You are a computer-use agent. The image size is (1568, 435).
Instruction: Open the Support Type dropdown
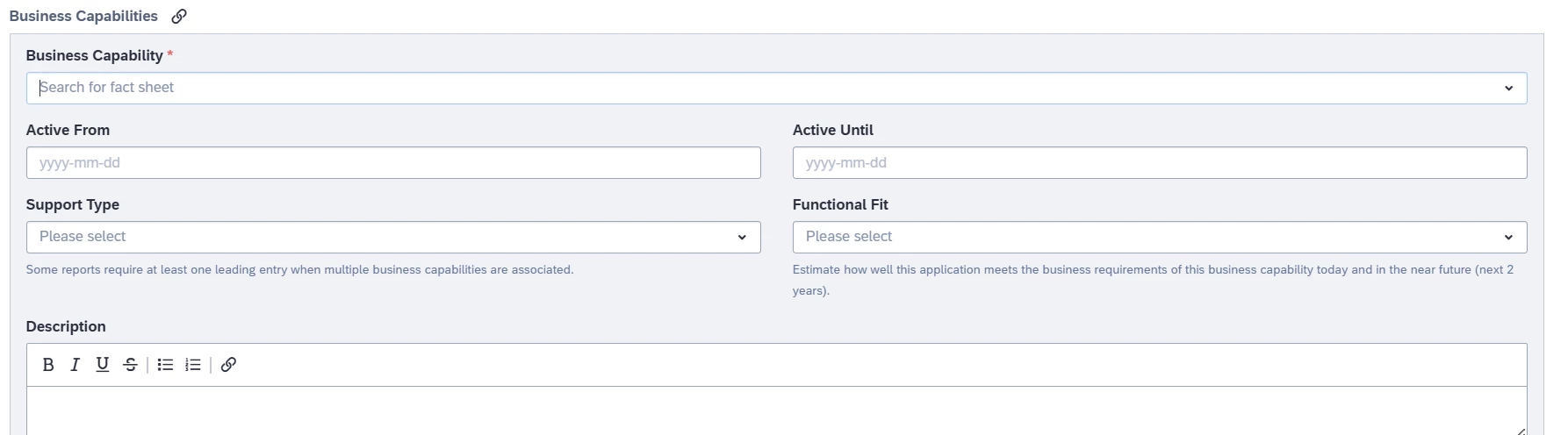click(x=393, y=237)
